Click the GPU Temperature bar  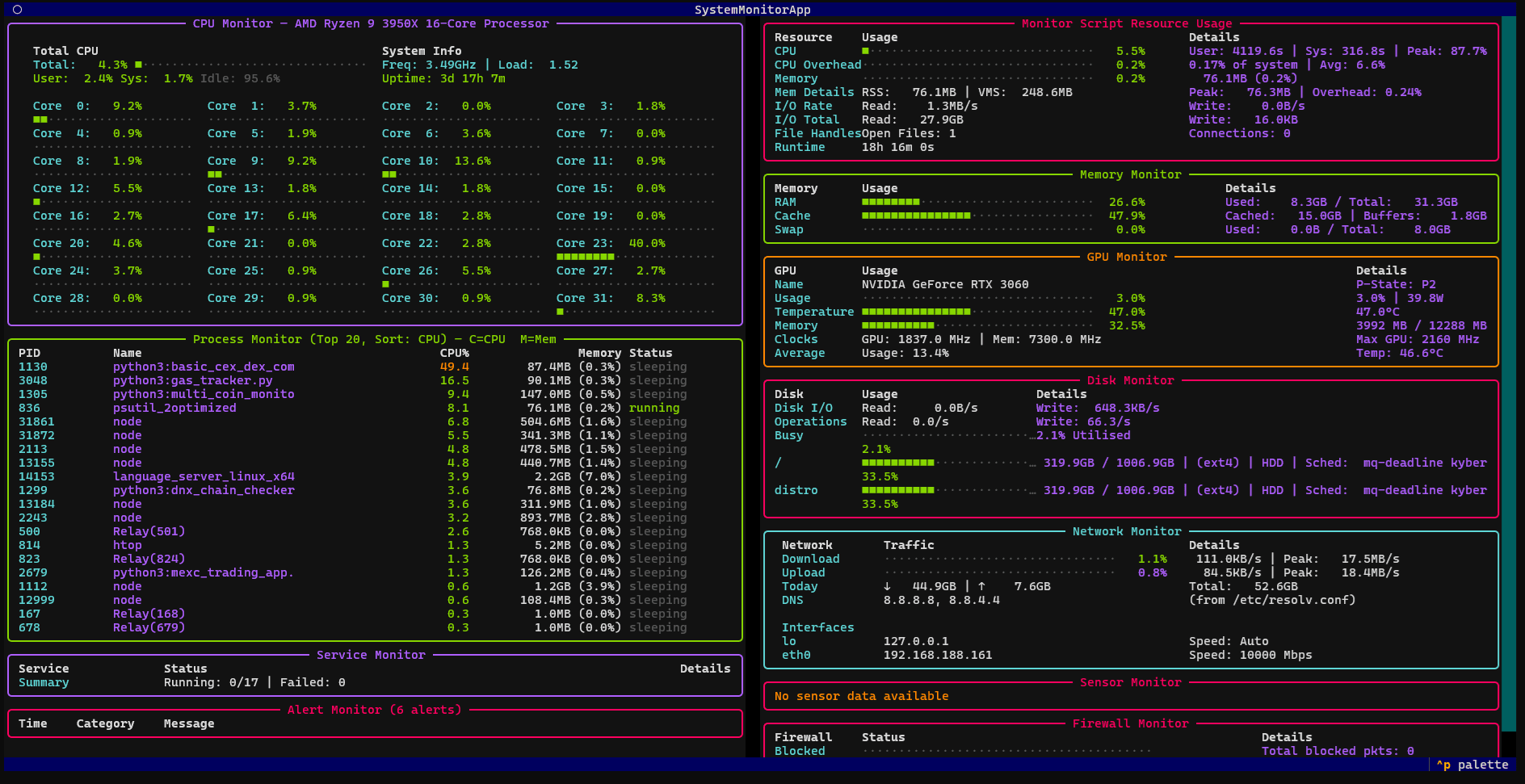[977, 312]
